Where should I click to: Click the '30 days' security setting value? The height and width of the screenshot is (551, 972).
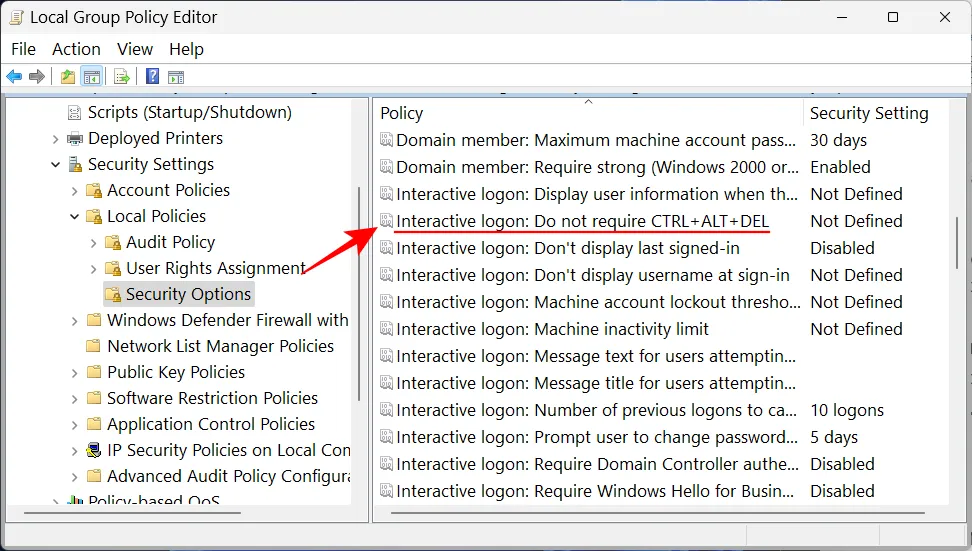[x=838, y=140]
